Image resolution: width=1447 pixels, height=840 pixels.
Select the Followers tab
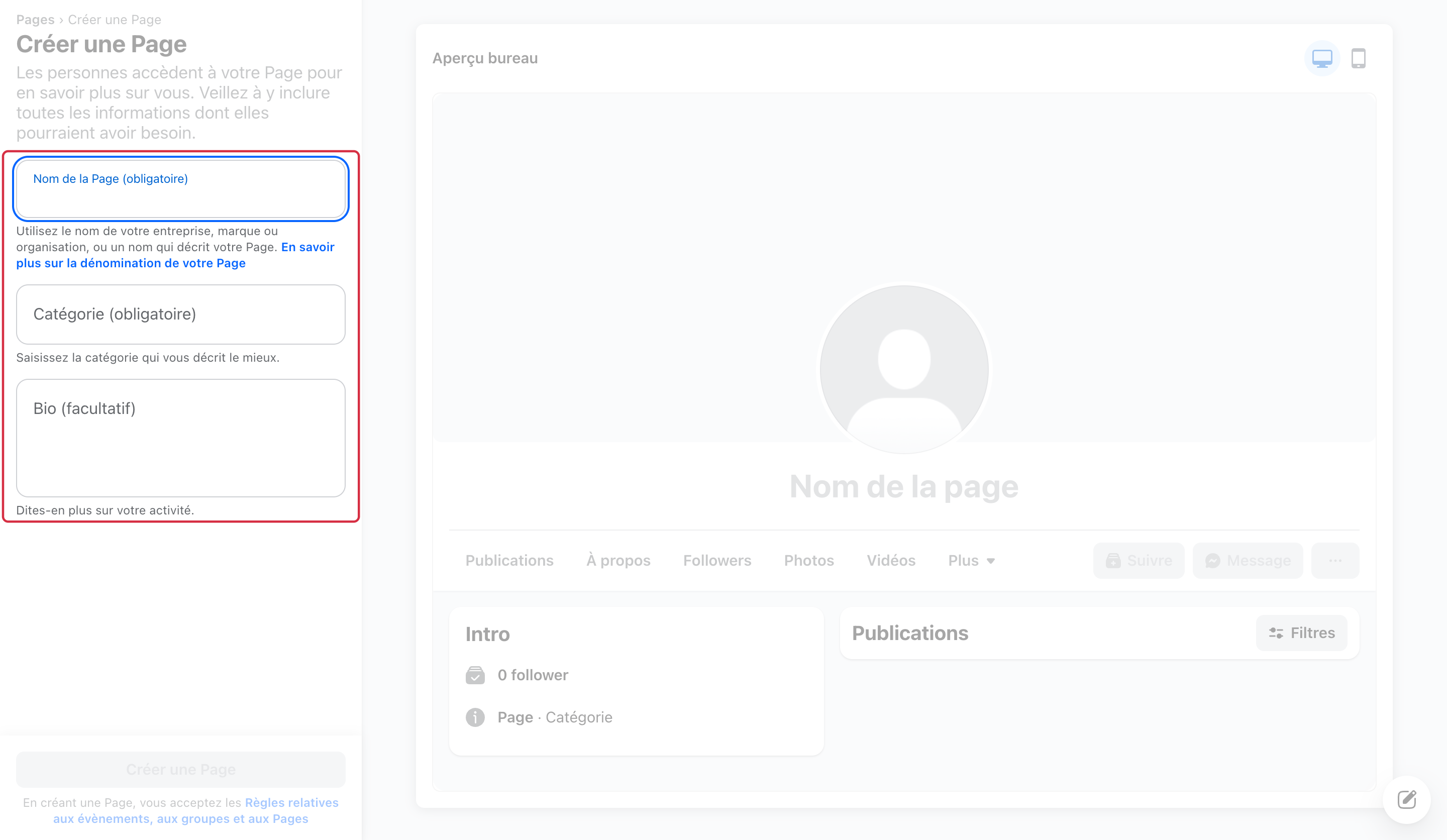pyautogui.click(x=717, y=560)
